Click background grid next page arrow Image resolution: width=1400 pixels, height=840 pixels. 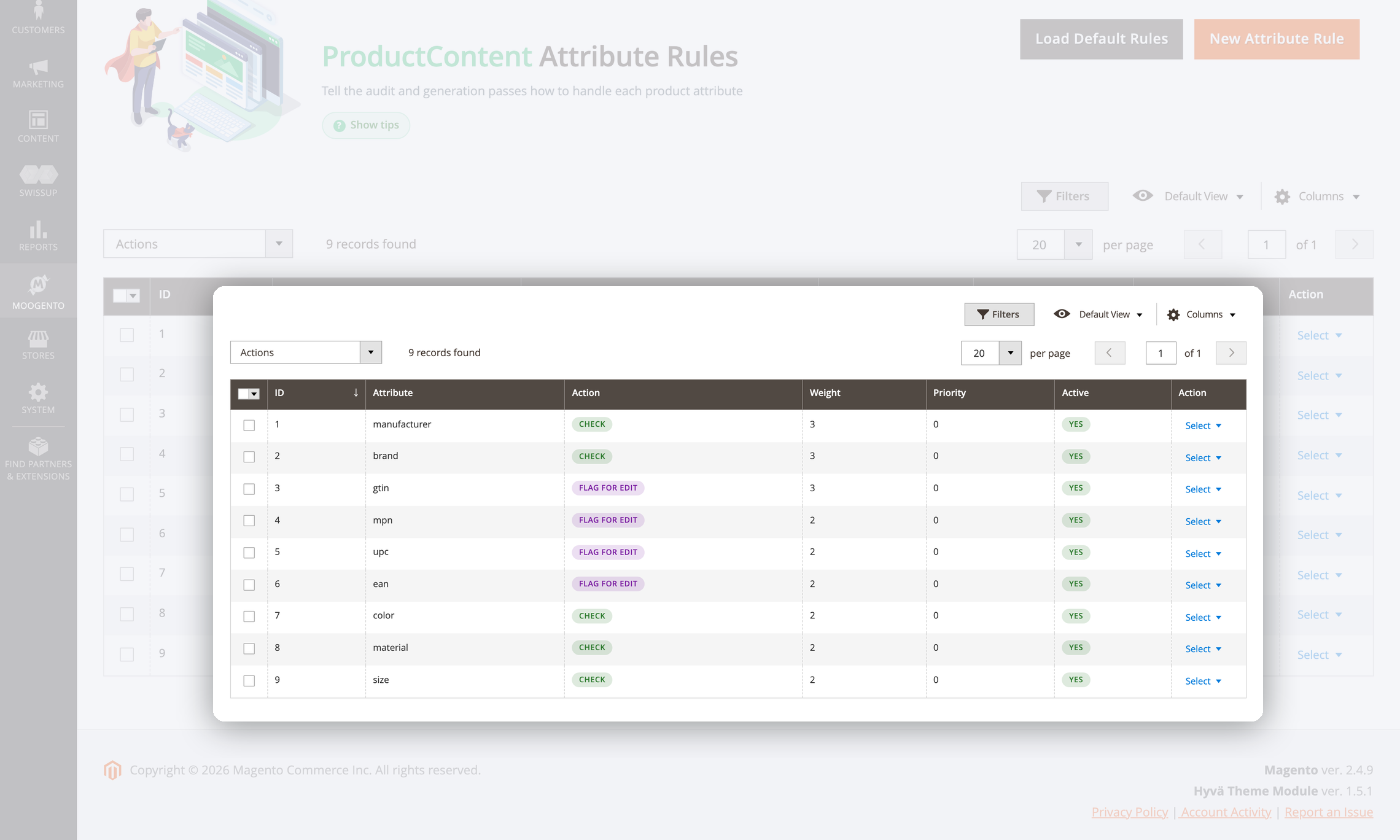[x=1355, y=244]
